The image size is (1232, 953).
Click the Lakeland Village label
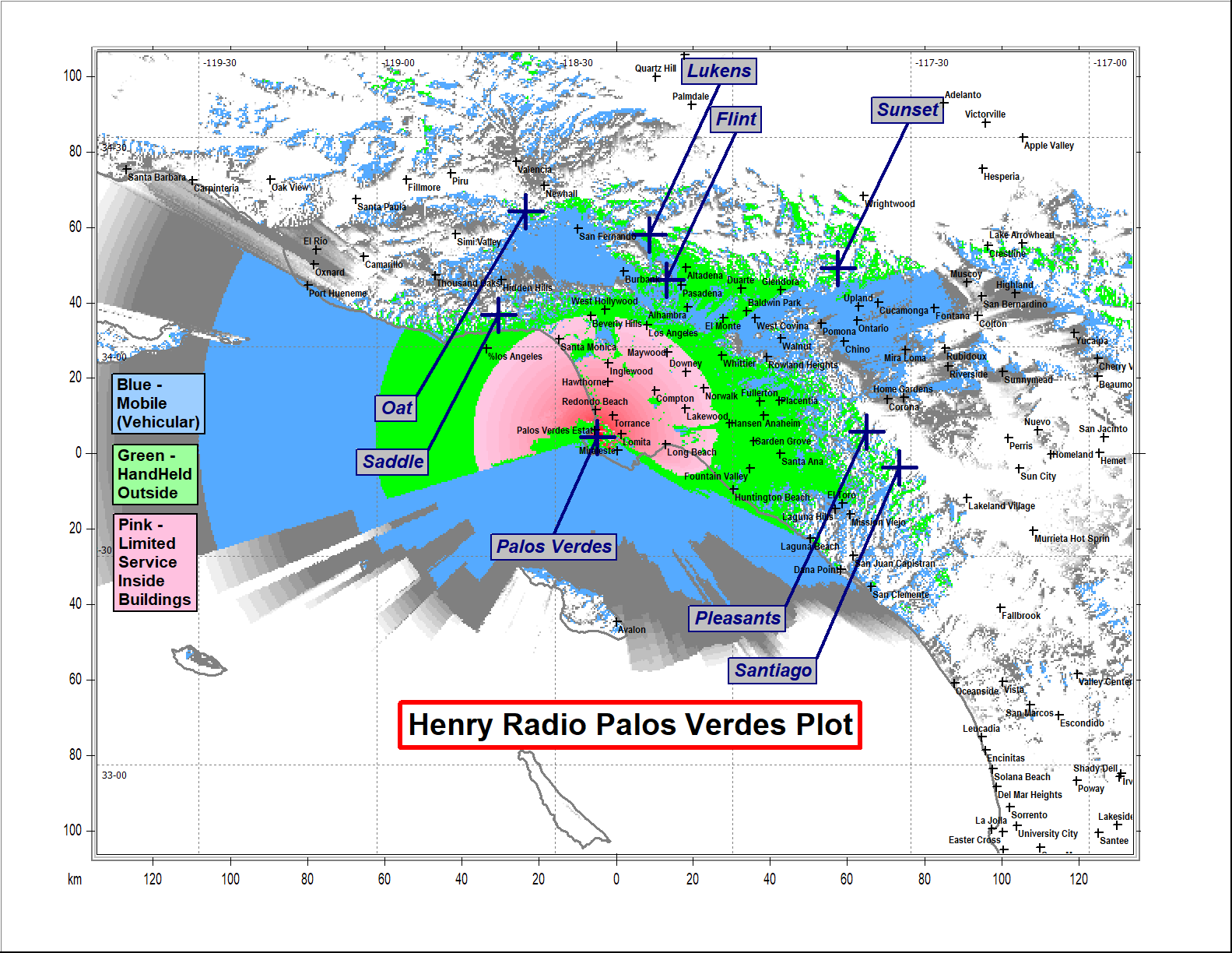(x=1002, y=506)
